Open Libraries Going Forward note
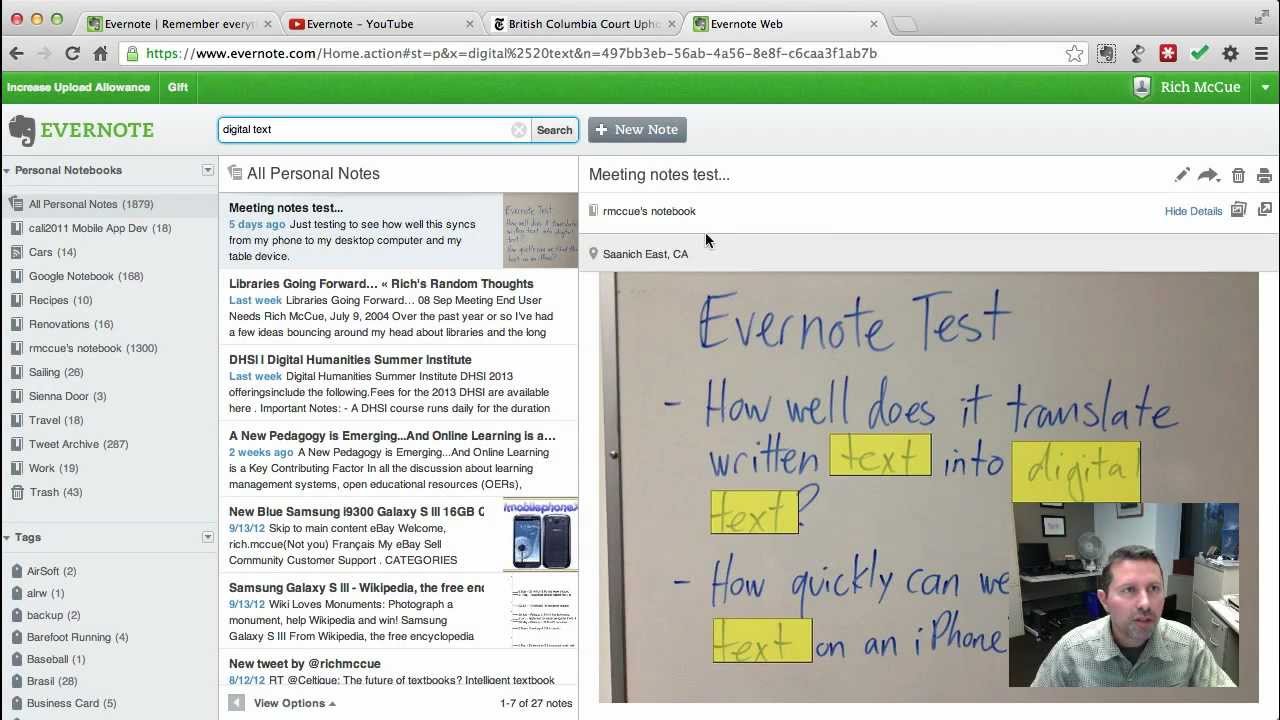Viewport: 1280px width, 720px height. coord(398,307)
